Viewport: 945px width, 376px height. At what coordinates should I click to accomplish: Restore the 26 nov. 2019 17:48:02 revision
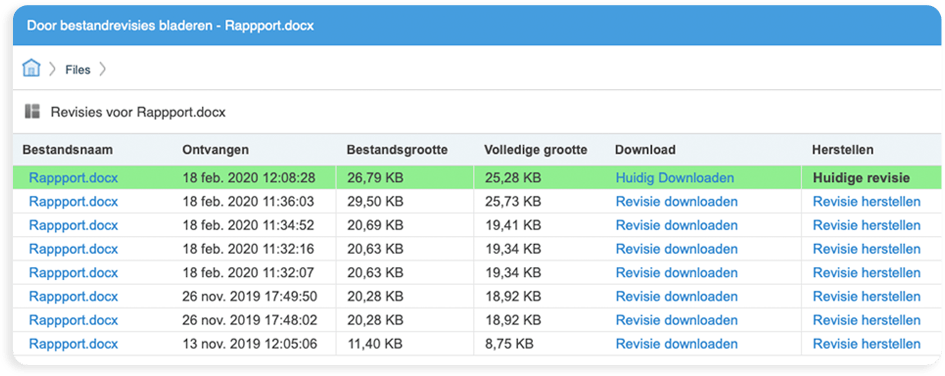pos(867,320)
